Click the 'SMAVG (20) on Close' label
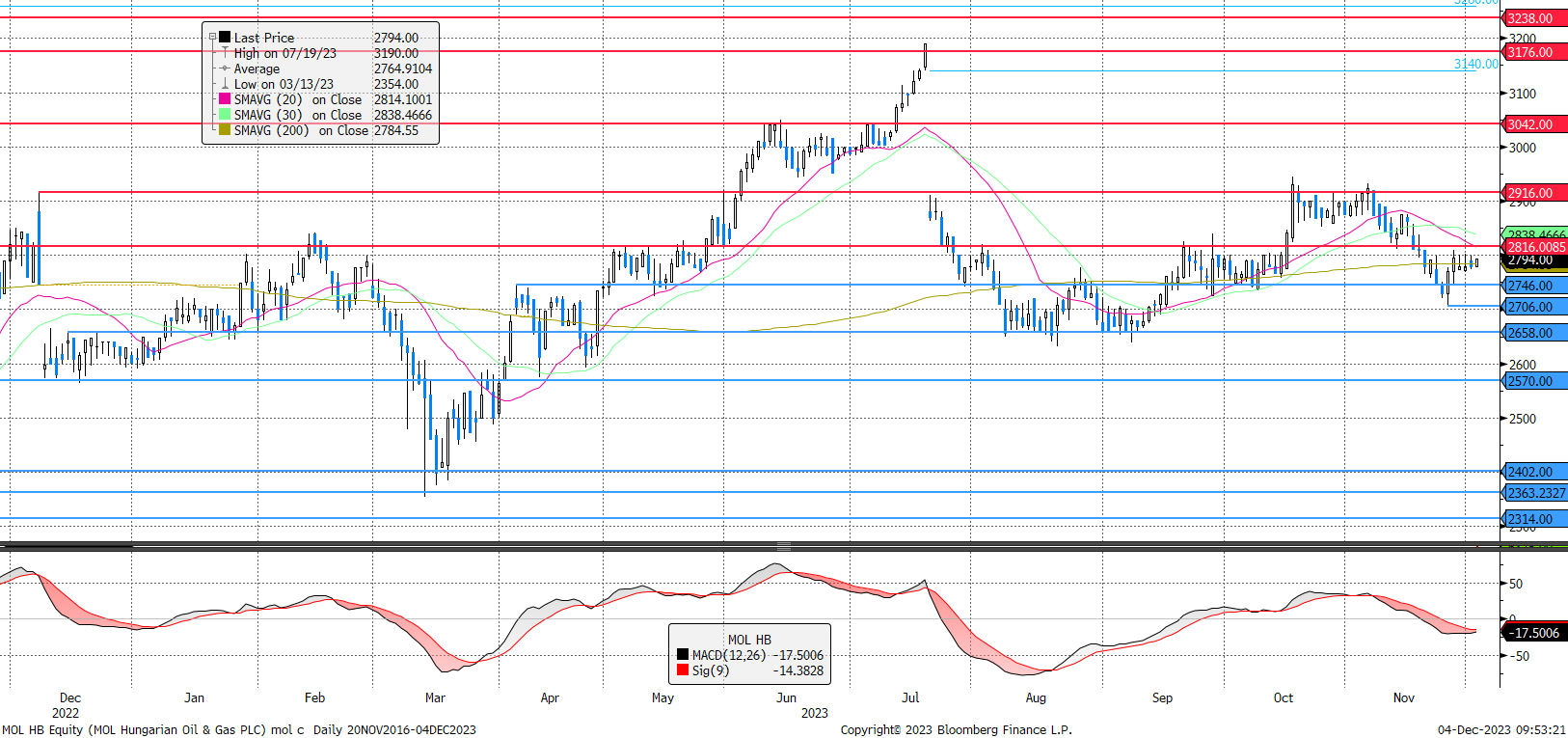 (298, 99)
